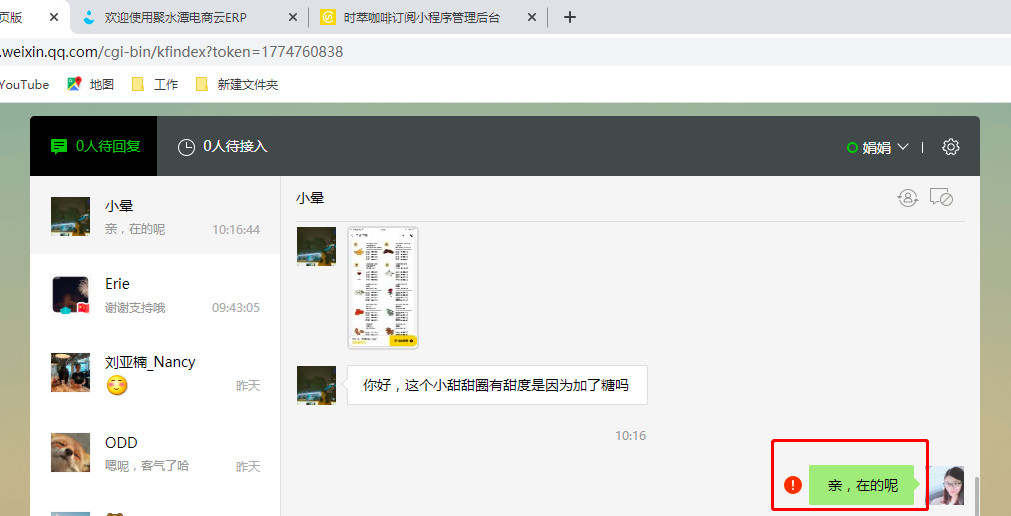The height and width of the screenshot is (516, 1011).
Task: Switch to 0人待接入 tab
Action: coord(222,146)
